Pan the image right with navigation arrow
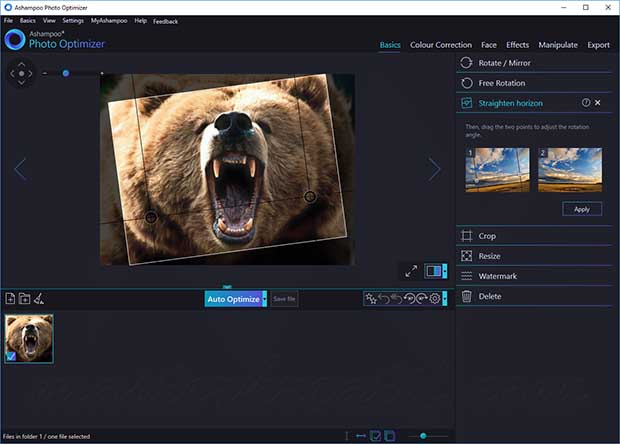This screenshot has width=620, height=444. [30, 74]
